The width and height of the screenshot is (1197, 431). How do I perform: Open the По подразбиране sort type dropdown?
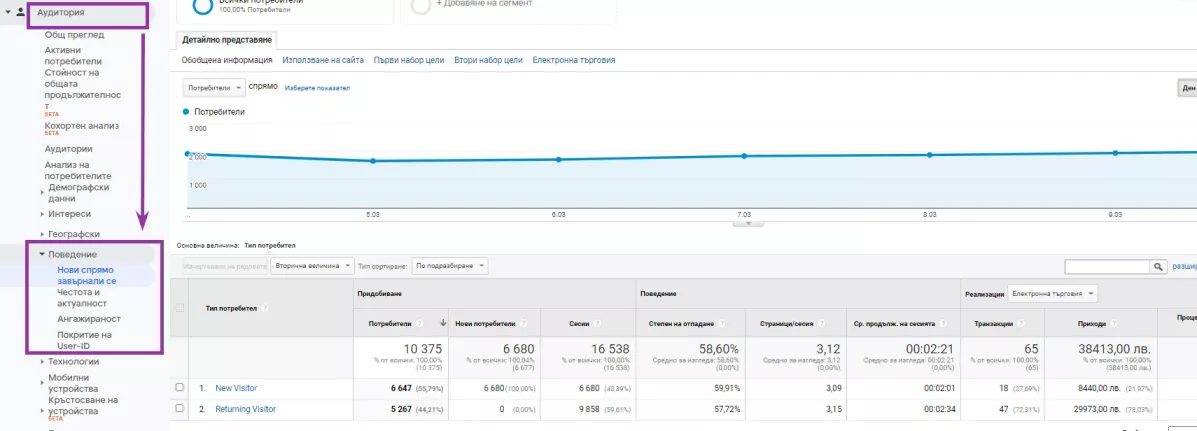pos(450,266)
